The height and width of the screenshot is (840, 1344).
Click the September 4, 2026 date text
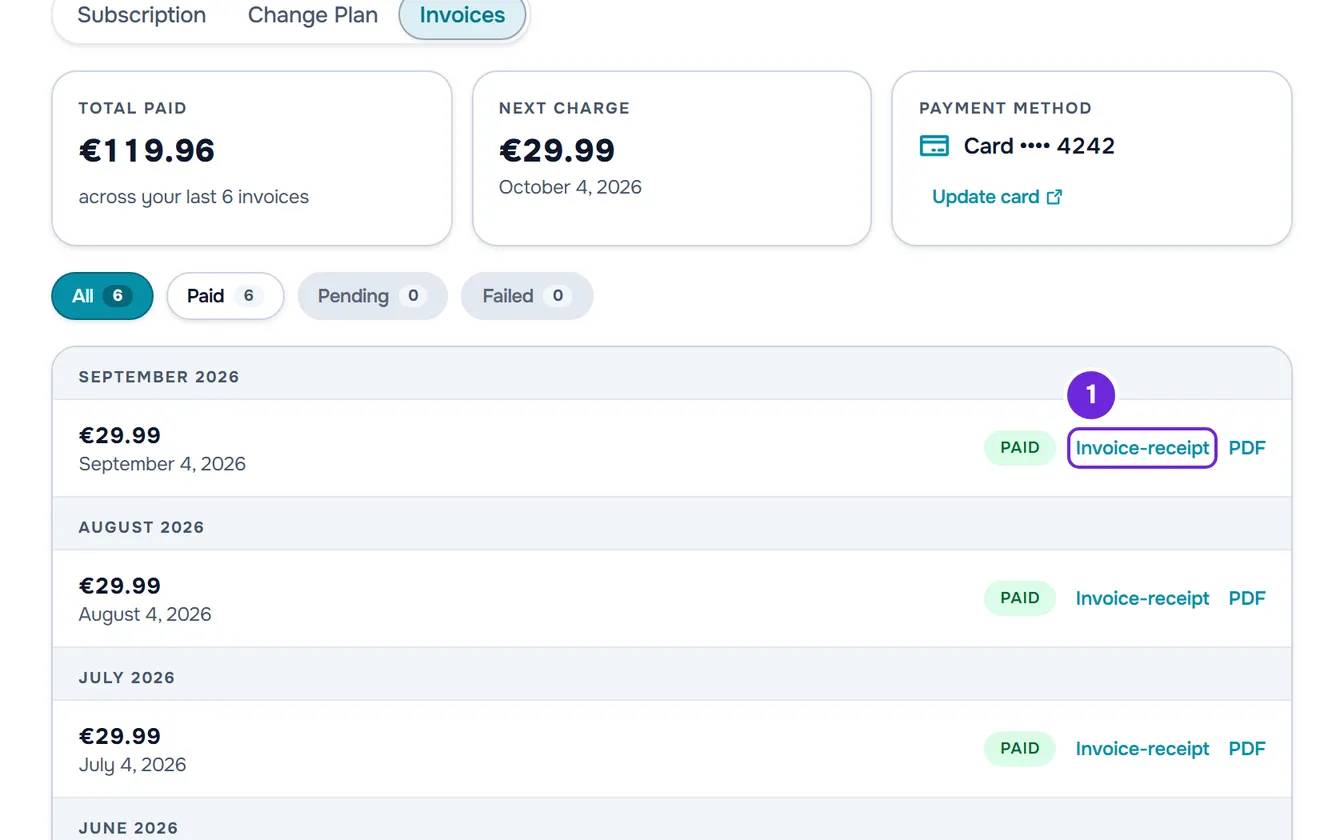pyautogui.click(x=162, y=464)
